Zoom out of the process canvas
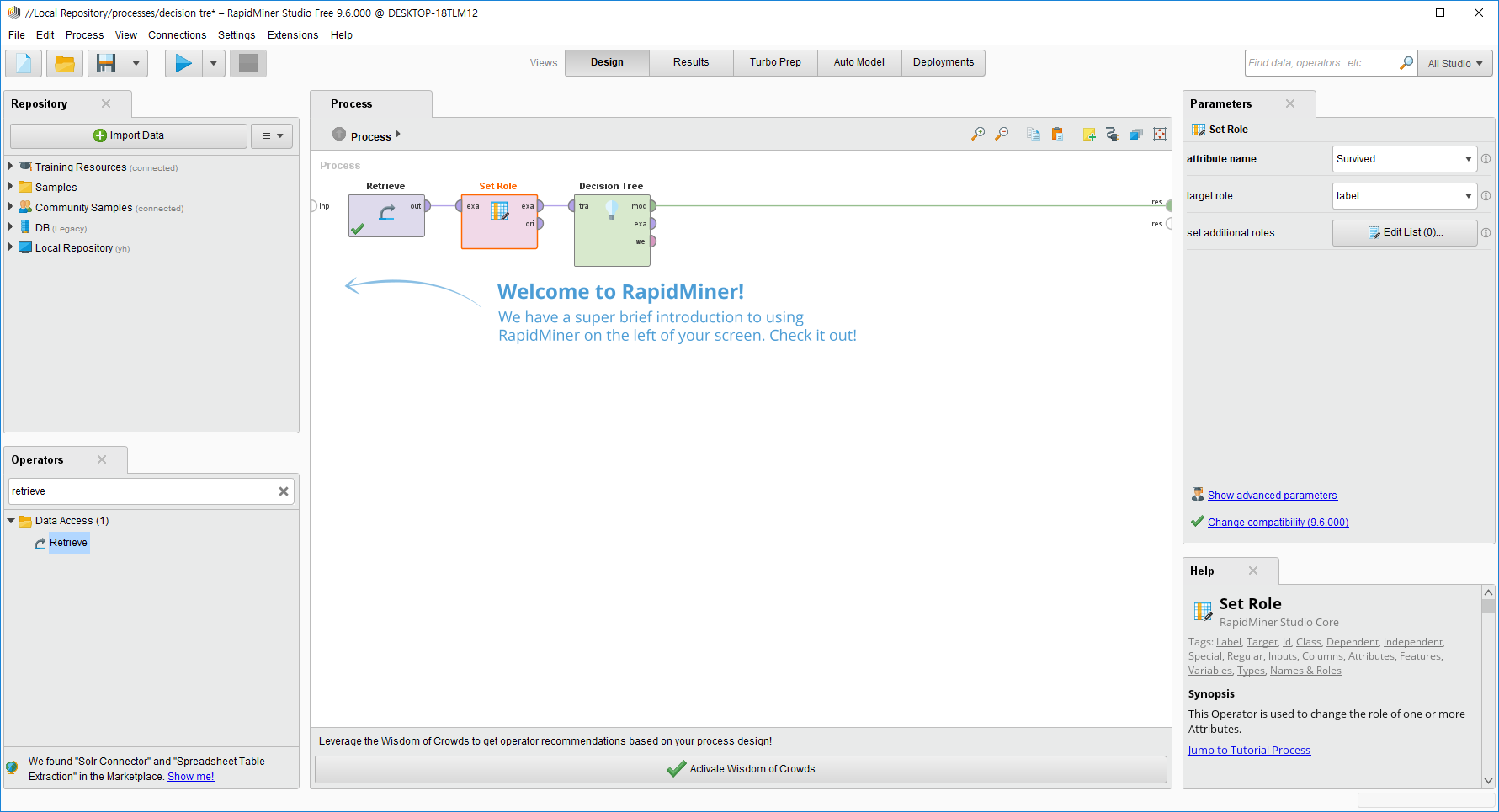 [1002, 134]
